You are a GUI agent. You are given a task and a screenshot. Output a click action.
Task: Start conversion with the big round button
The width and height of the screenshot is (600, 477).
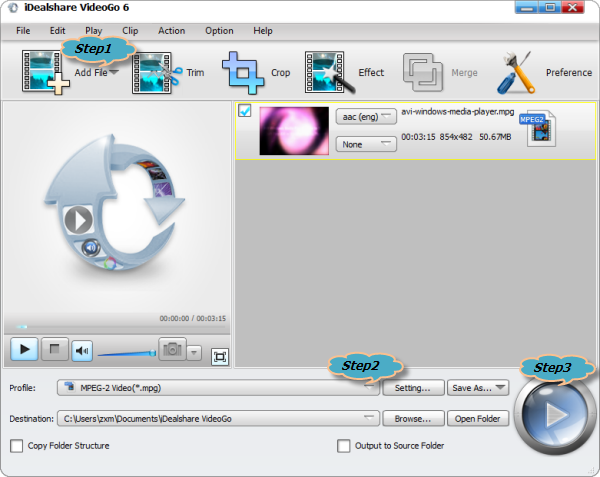pyautogui.click(x=554, y=415)
